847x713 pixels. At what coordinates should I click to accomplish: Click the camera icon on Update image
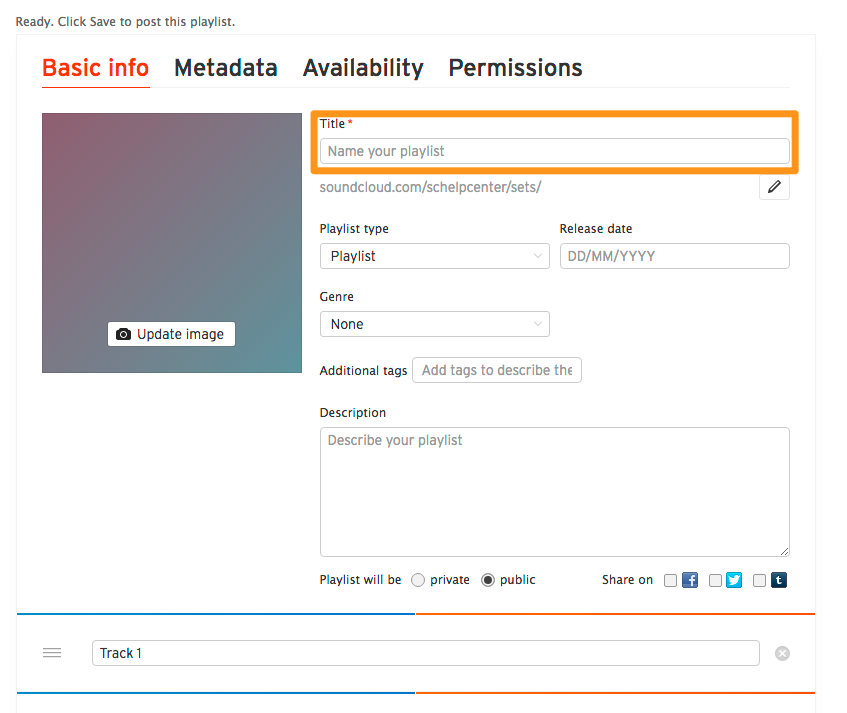click(x=124, y=334)
